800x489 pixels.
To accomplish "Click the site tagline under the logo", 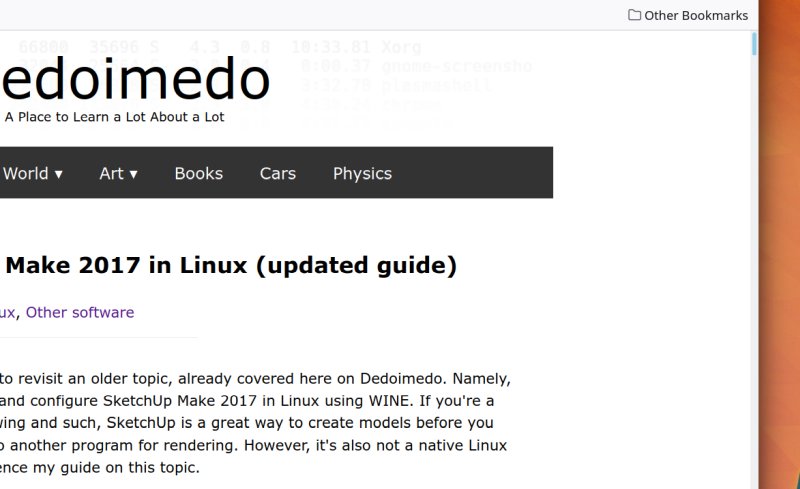I will pyautogui.click(x=114, y=117).
